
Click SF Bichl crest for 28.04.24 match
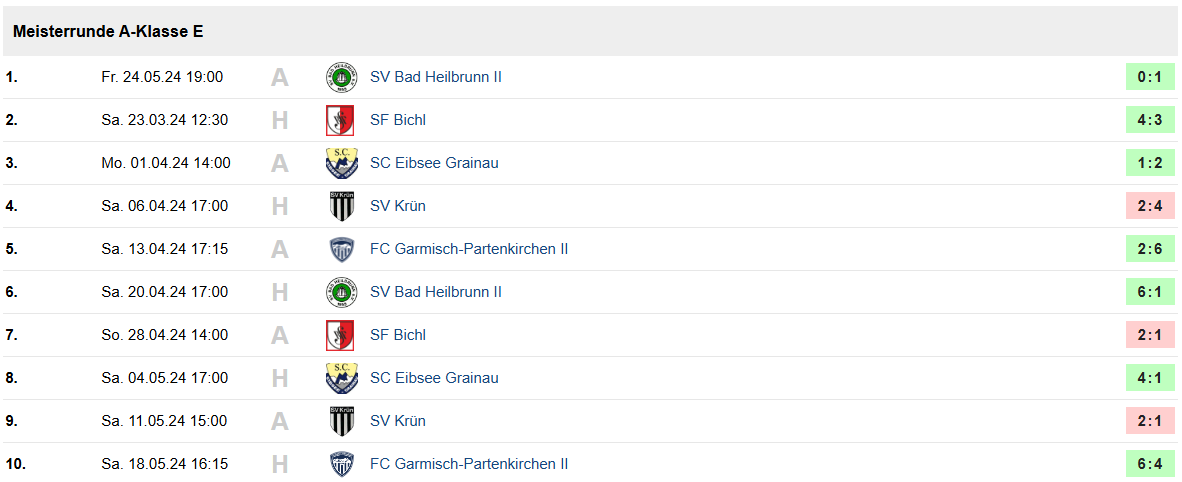(x=341, y=335)
